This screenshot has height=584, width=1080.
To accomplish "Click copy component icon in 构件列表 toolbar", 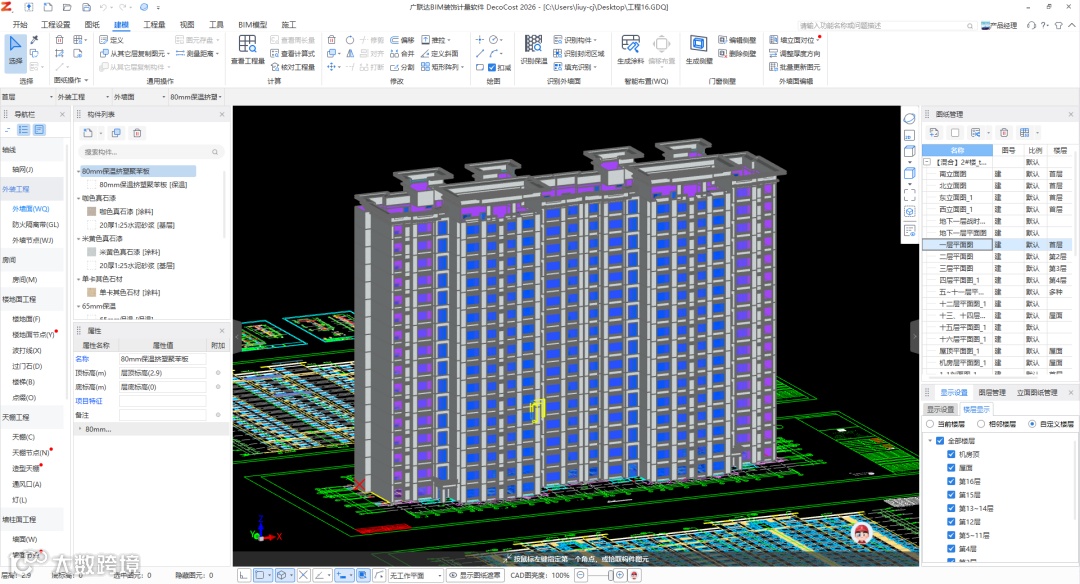I will (116, 133).
